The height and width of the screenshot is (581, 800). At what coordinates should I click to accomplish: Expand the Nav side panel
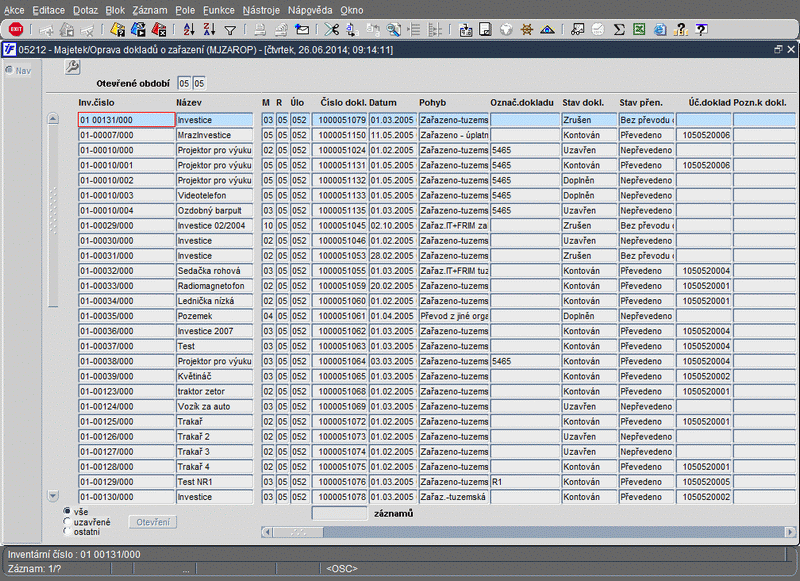17,70
